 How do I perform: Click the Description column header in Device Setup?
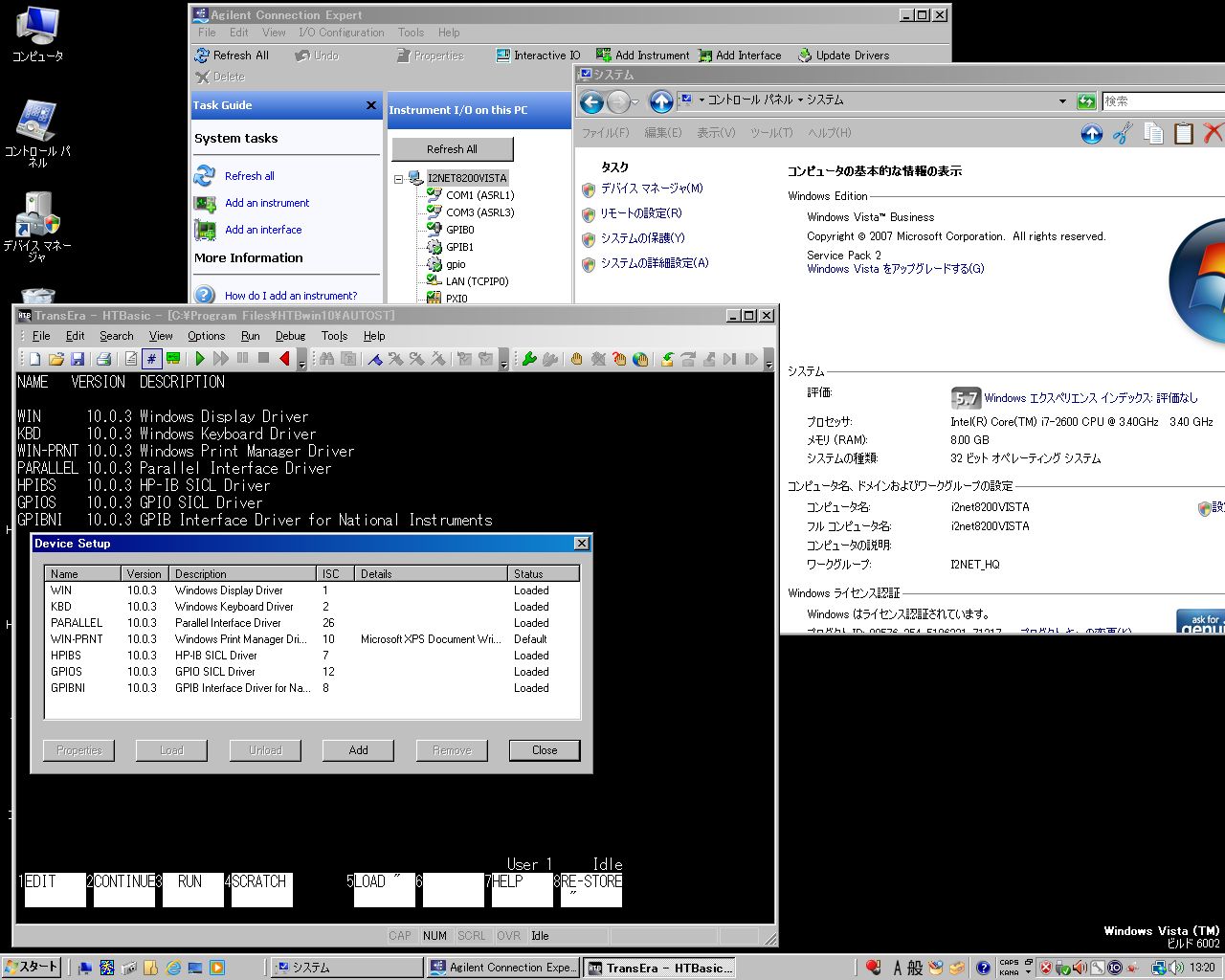(x=243, y=574)
